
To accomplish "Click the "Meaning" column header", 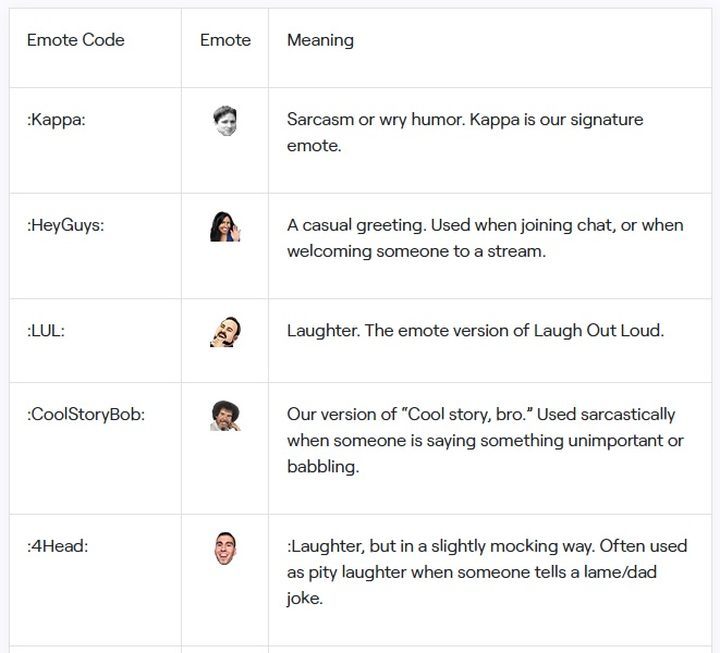I will (x=320, y=41).
